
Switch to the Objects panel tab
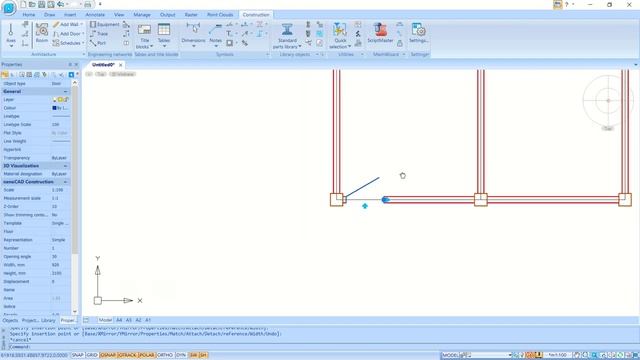click(x=10, y=321)
